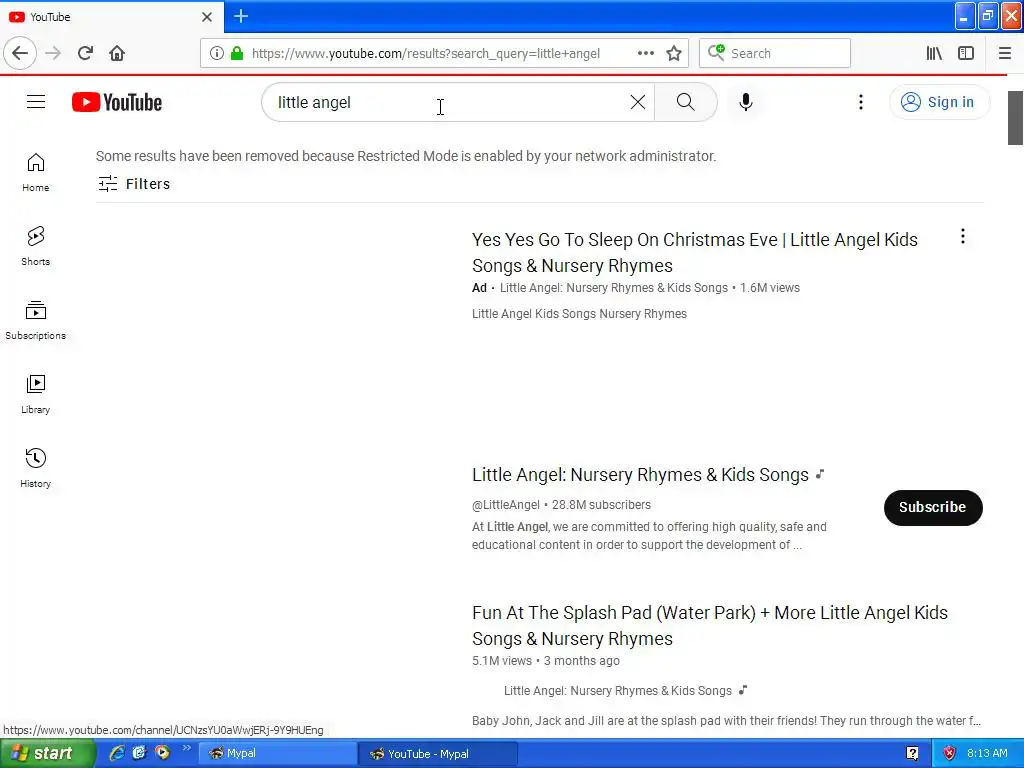Open Shorts in the sidebar
1024x768 pixels.
36,246
